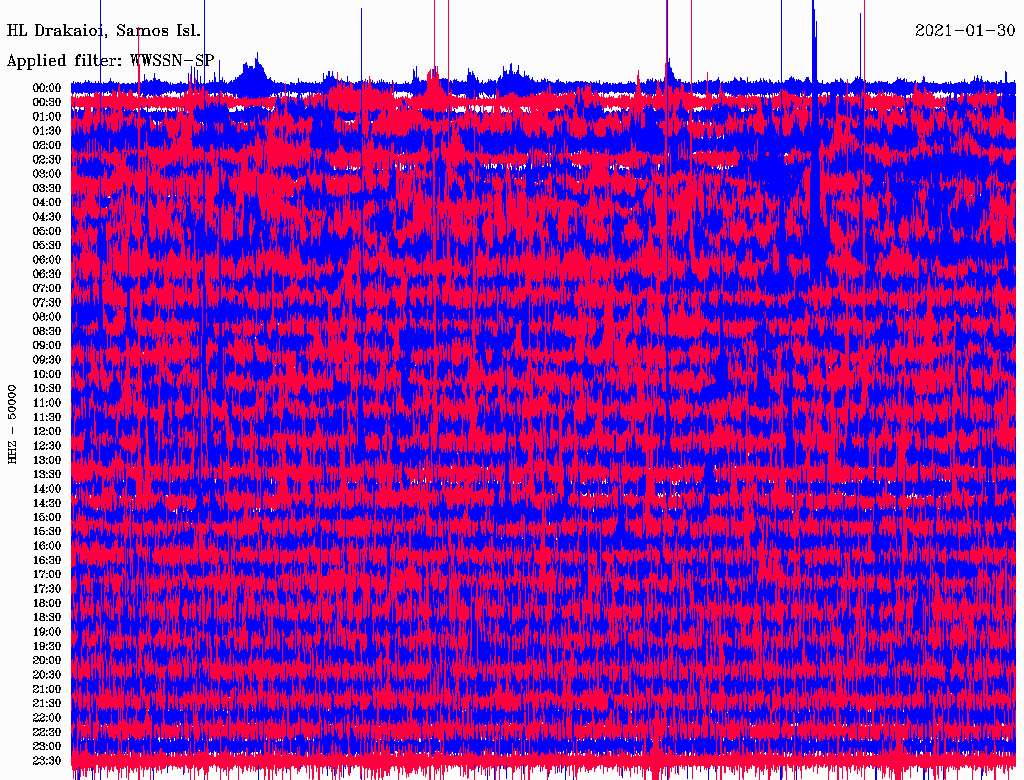Image resolution: width=1024 pixels, height=780 pixels.
Task: Click the '03:00' time label
Action: pyautogui.click(x=47, y=174)
